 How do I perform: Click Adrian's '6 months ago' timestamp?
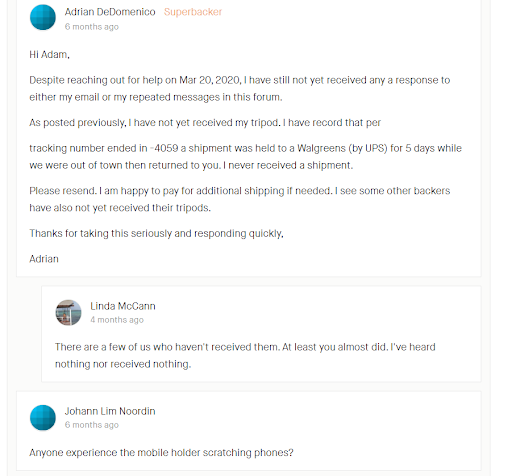pyautogui.click(x=92, y=27)
